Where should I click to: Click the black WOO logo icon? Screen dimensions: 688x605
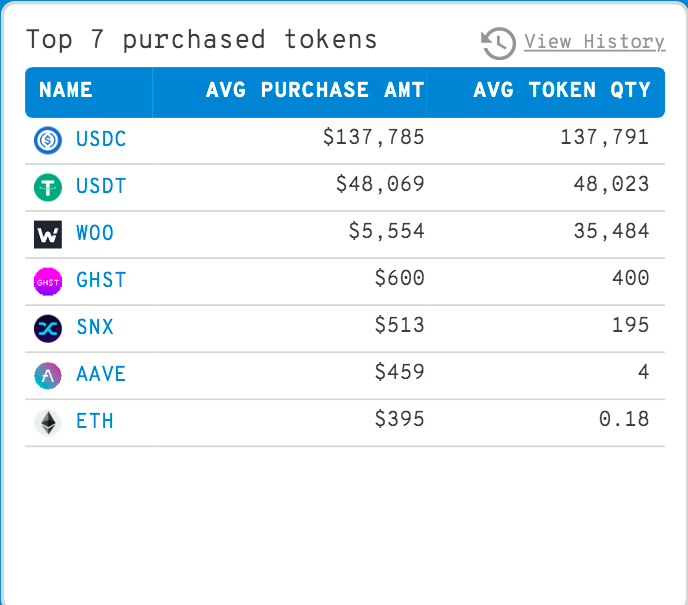pyautogui.click(x=48, y=234)
